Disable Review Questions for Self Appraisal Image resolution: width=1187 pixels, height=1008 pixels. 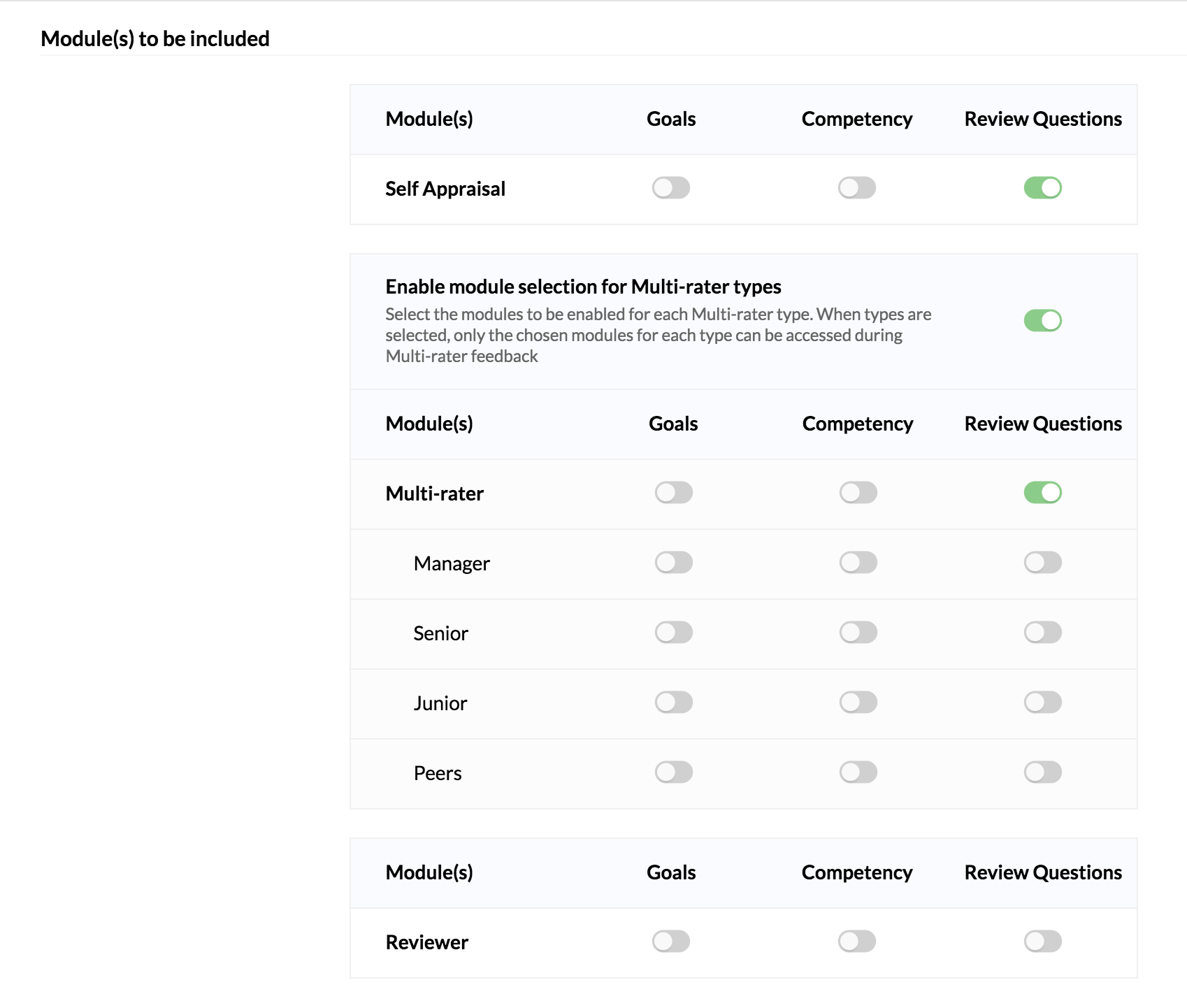pyautogui.click(x=1043, y=188)
